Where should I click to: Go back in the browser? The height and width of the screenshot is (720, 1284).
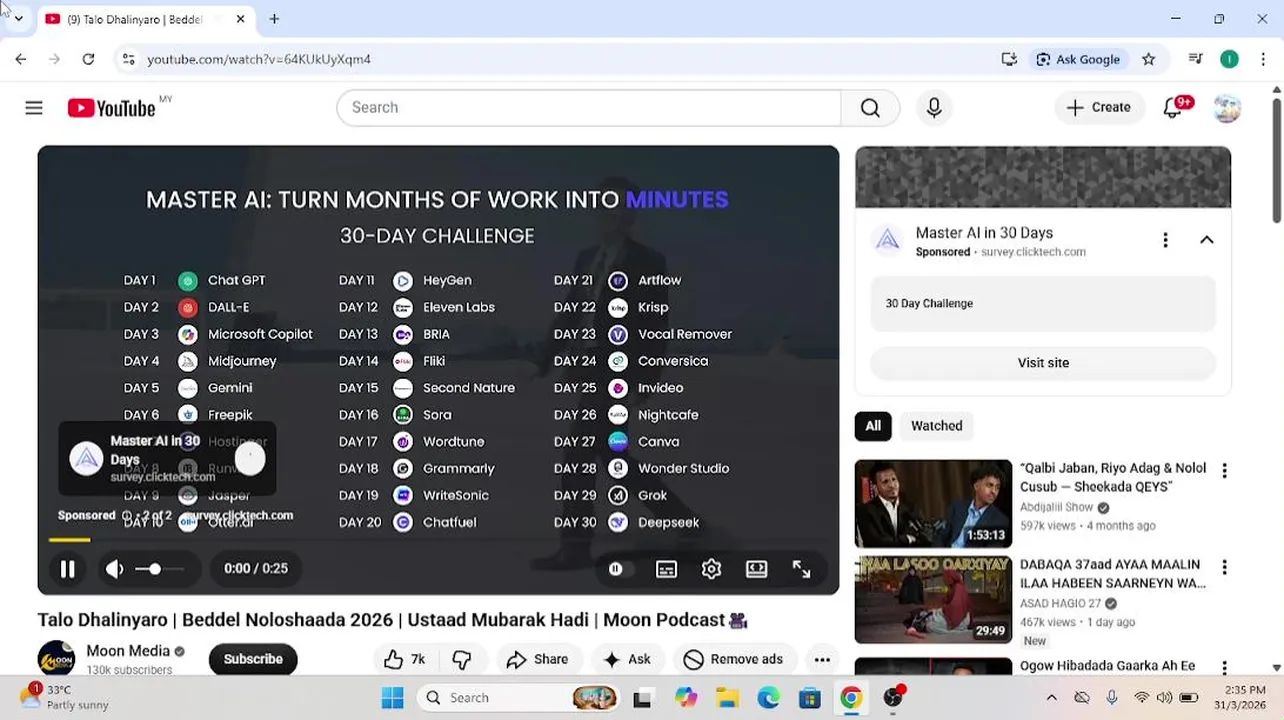[x=21, y=59]
